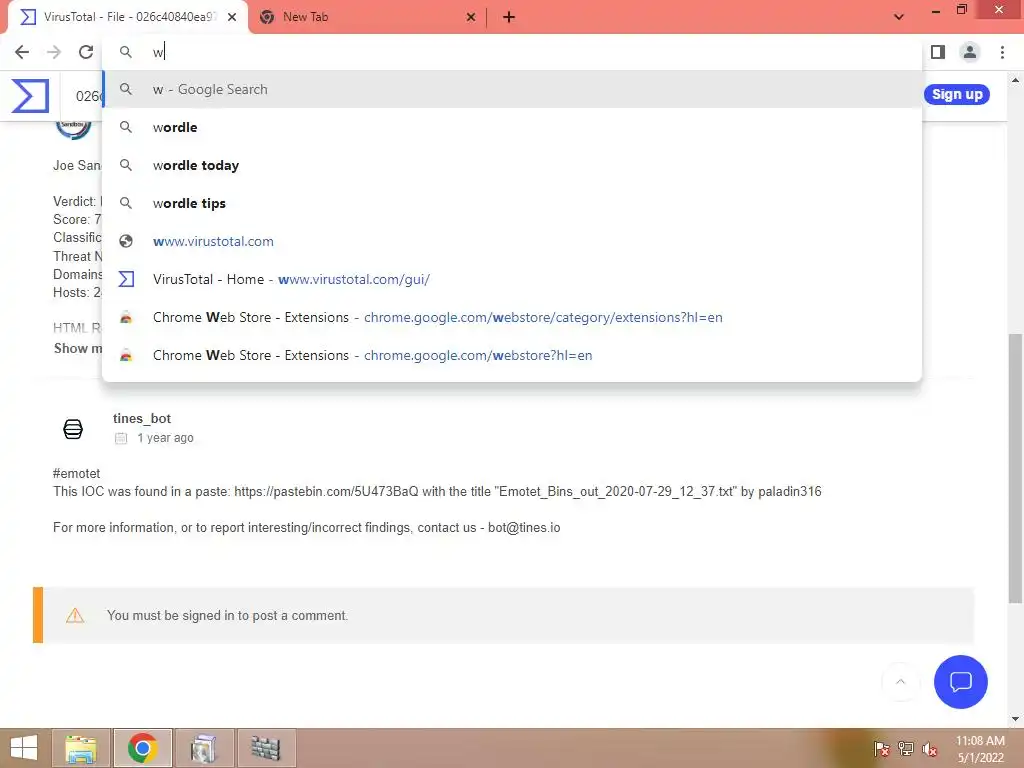This screenshot has width=1024, height=768.
Task: Open the Chrome side panel icon
Action: pos(938,52)
